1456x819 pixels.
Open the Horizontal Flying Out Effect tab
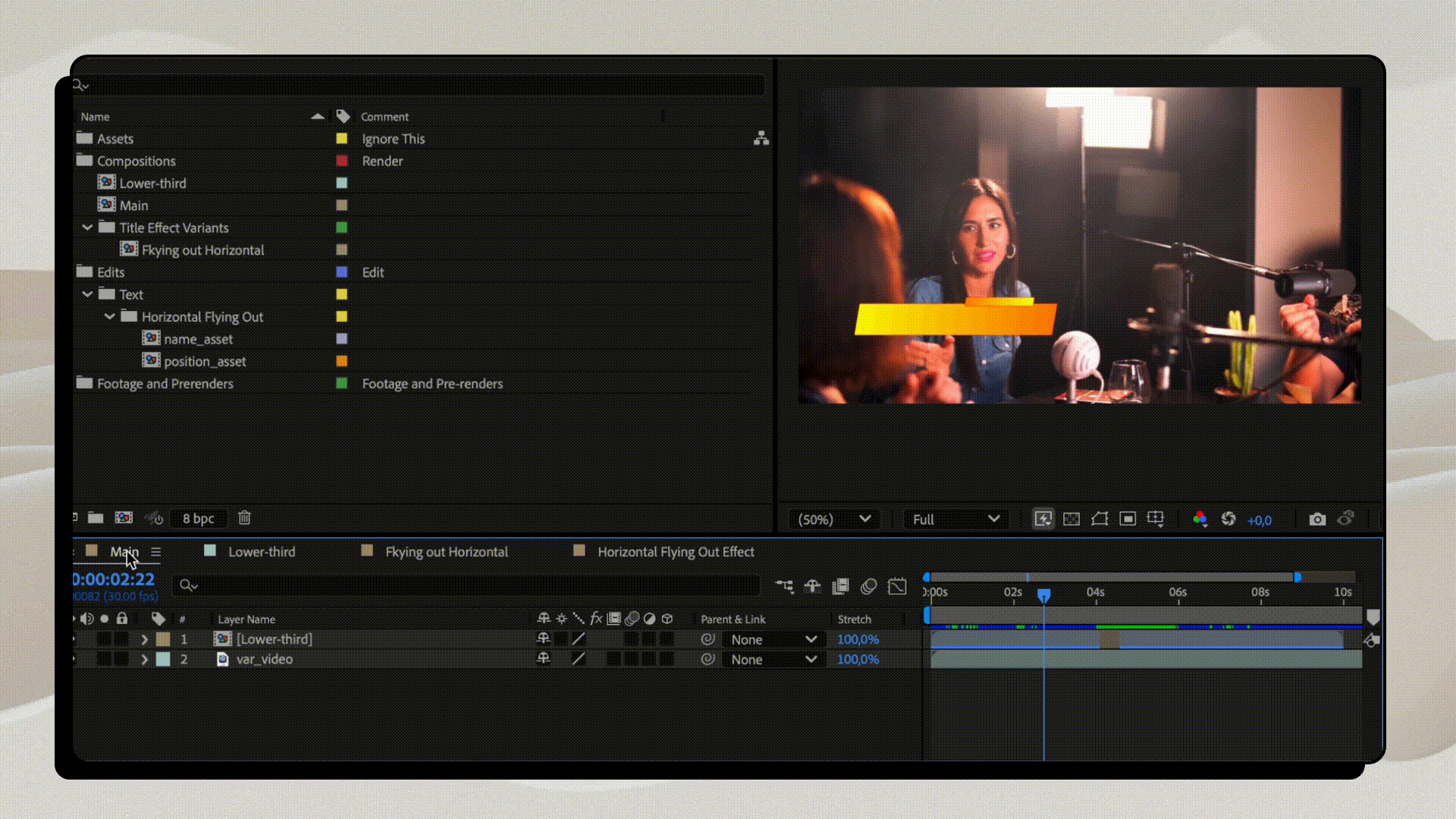point(675,552)
